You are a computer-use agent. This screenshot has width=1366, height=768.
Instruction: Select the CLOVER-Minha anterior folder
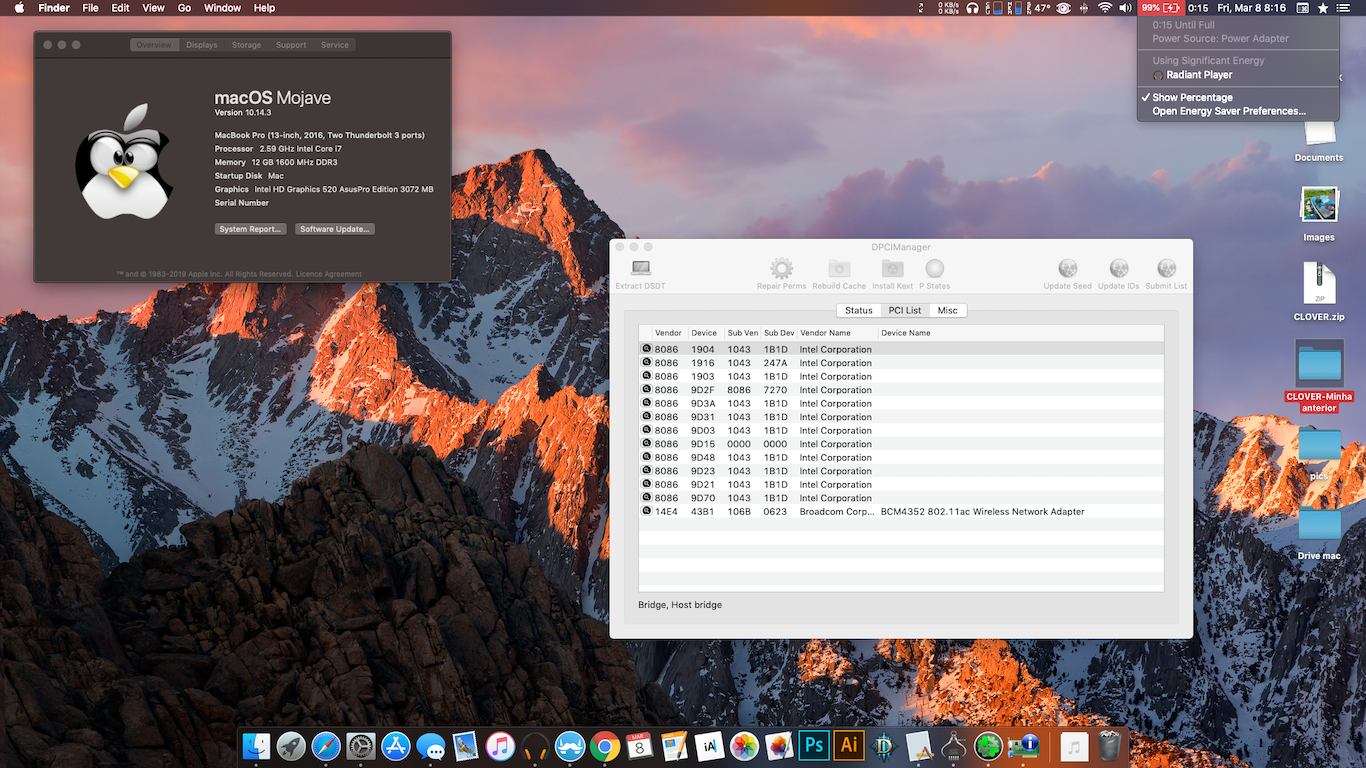coord(1319,376)
